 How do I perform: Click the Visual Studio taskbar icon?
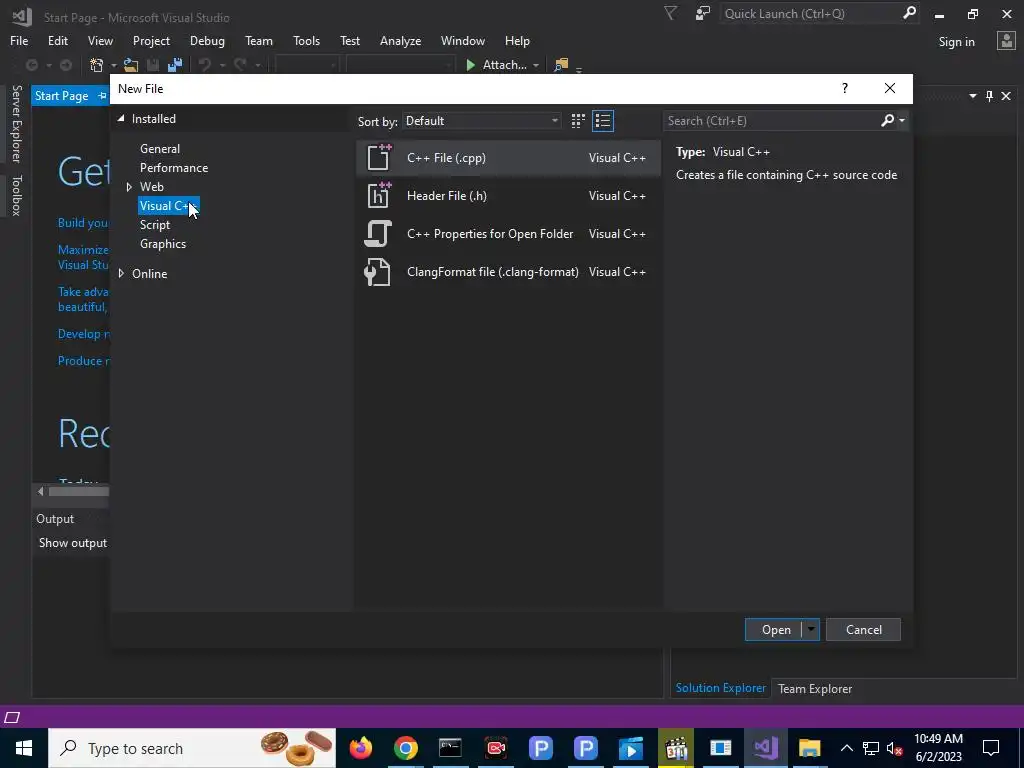(x=765, y=748)
